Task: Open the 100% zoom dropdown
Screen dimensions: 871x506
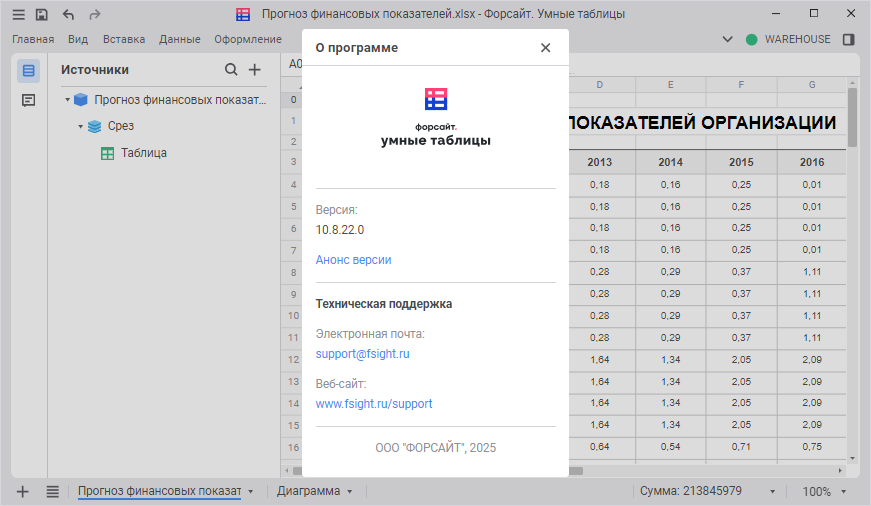Action: (844, 492)
